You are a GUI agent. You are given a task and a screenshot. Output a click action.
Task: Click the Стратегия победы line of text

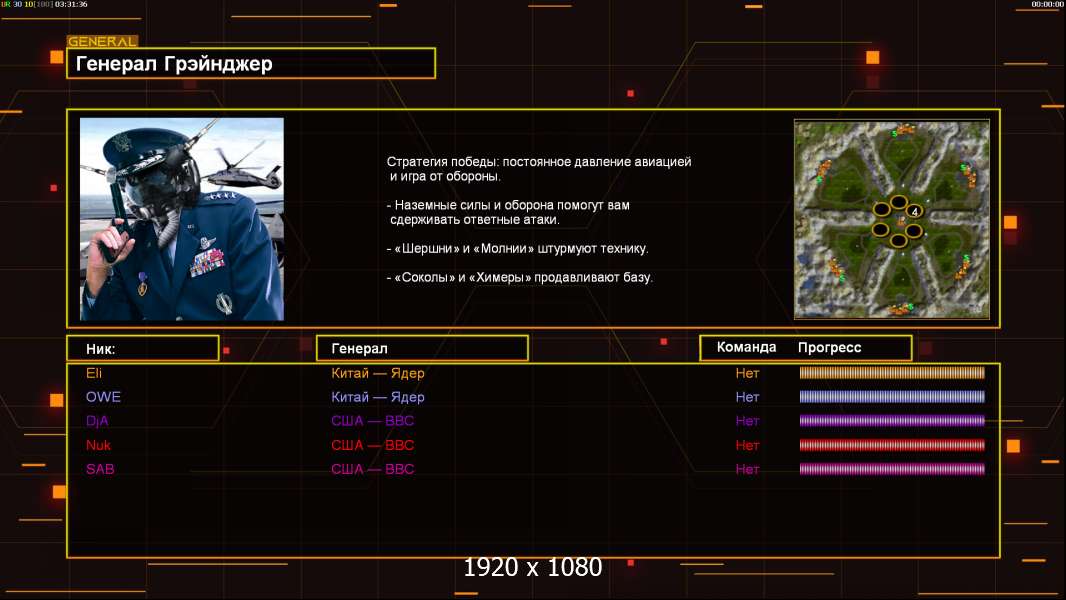click(539, 169)
